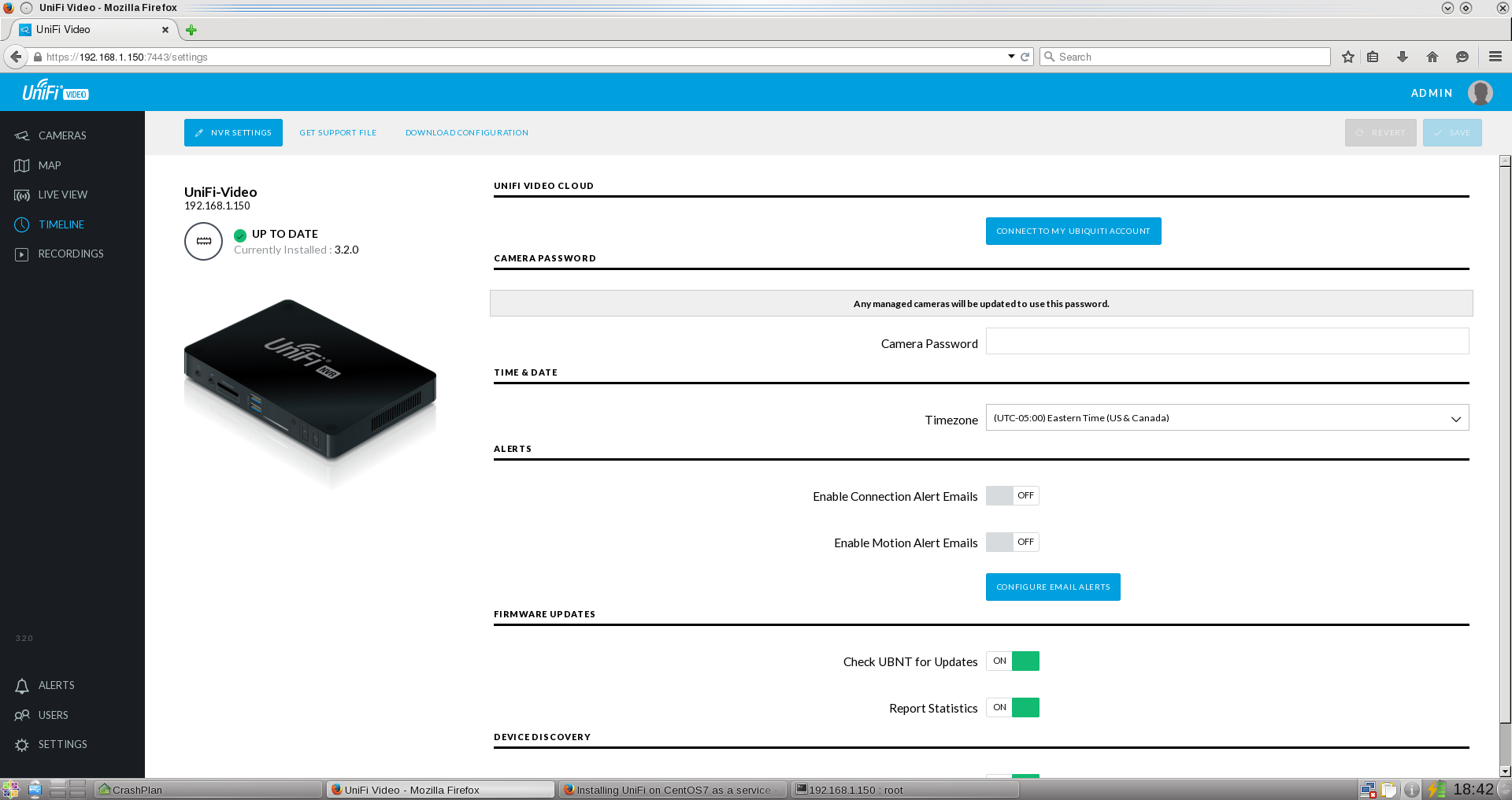Switch to Installing UniFi on CentOS7 taskbar window
Image resolution: width=1512 pixels, height=800 pixels.
tap(673, 790)
